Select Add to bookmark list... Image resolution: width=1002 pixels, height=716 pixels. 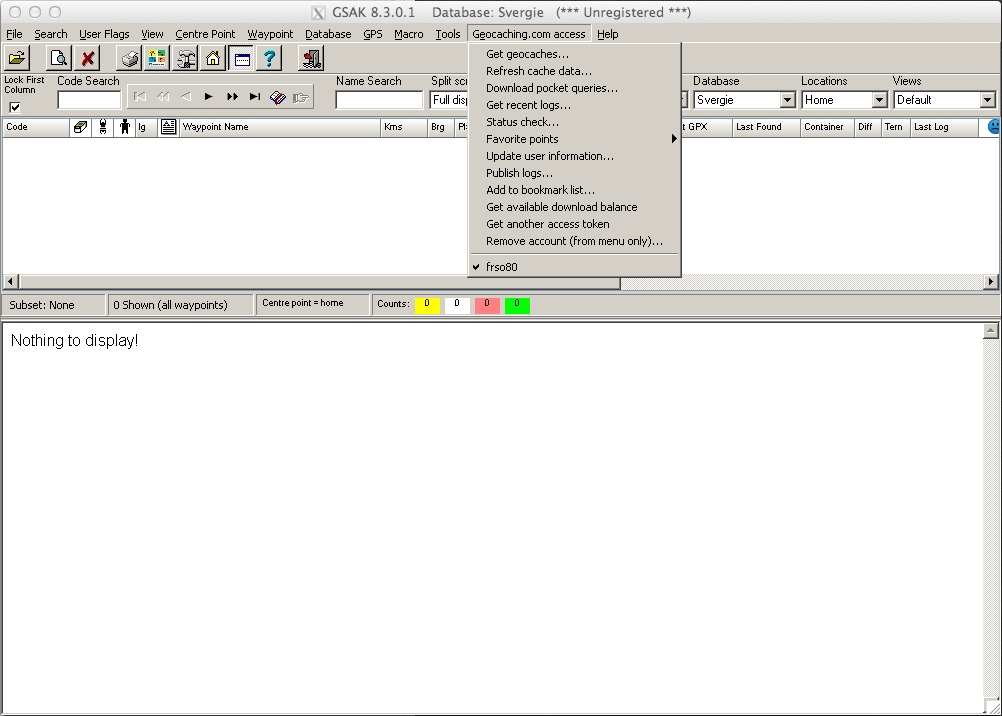[x=574, y=190]
